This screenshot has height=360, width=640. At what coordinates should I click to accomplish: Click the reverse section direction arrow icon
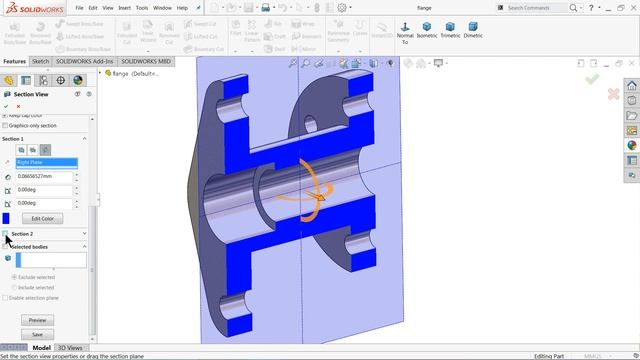click(7, 162)
